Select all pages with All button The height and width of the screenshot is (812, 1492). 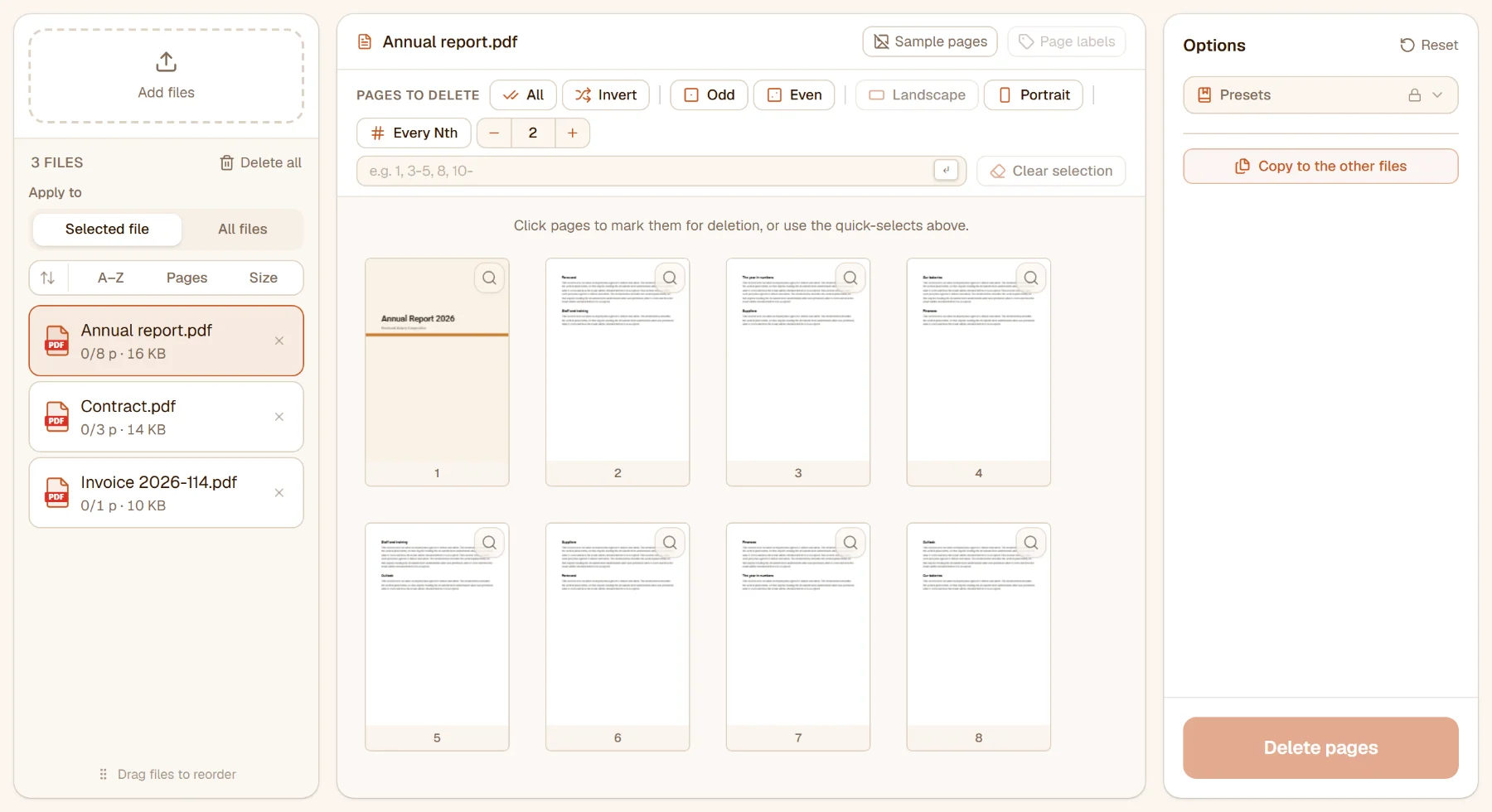(523, 95)
